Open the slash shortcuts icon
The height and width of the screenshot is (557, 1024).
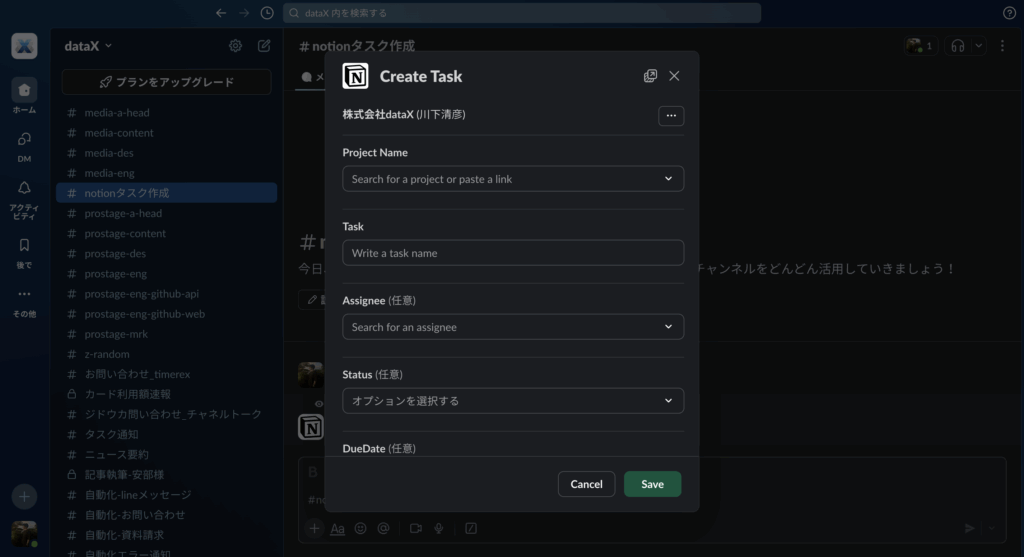coord(471,528)
